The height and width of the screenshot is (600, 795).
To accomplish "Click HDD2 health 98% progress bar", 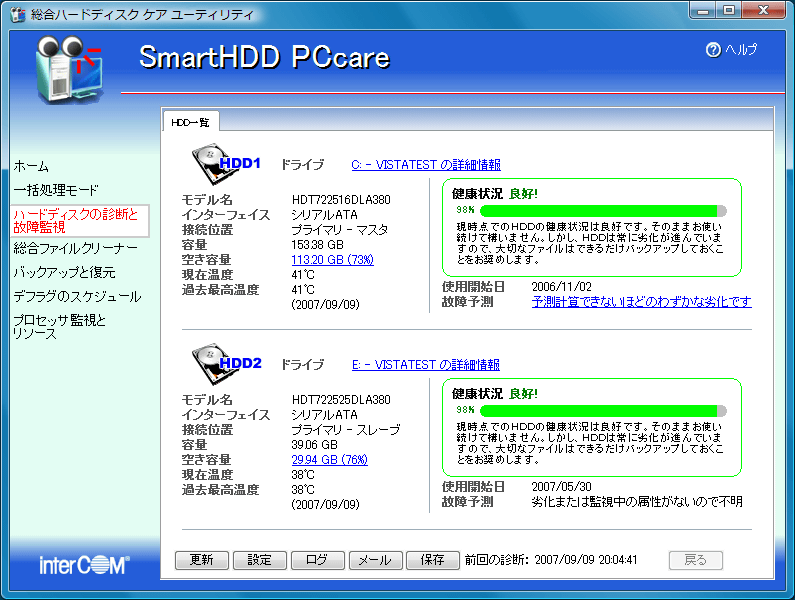I will tap(603, 410).
